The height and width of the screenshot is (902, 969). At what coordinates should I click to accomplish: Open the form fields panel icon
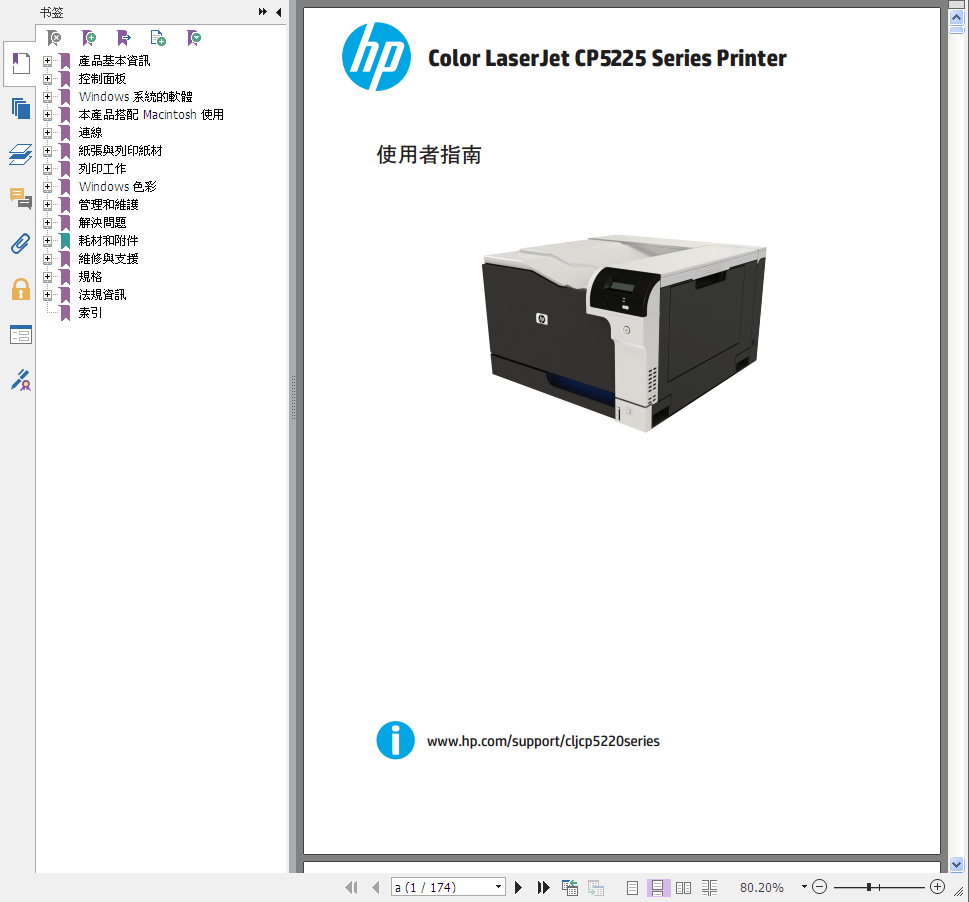(x=20, y=334)
